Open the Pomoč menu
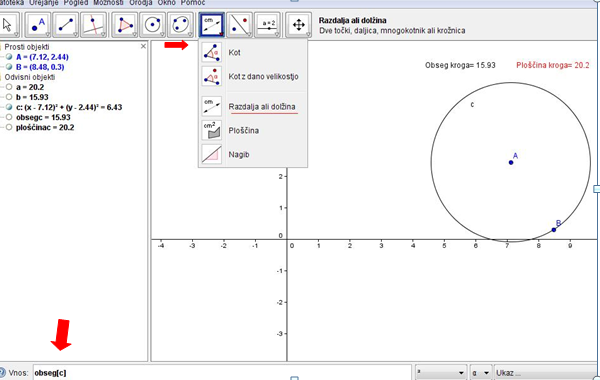Screen dimensions: 600x380 (x=193, y=3)
